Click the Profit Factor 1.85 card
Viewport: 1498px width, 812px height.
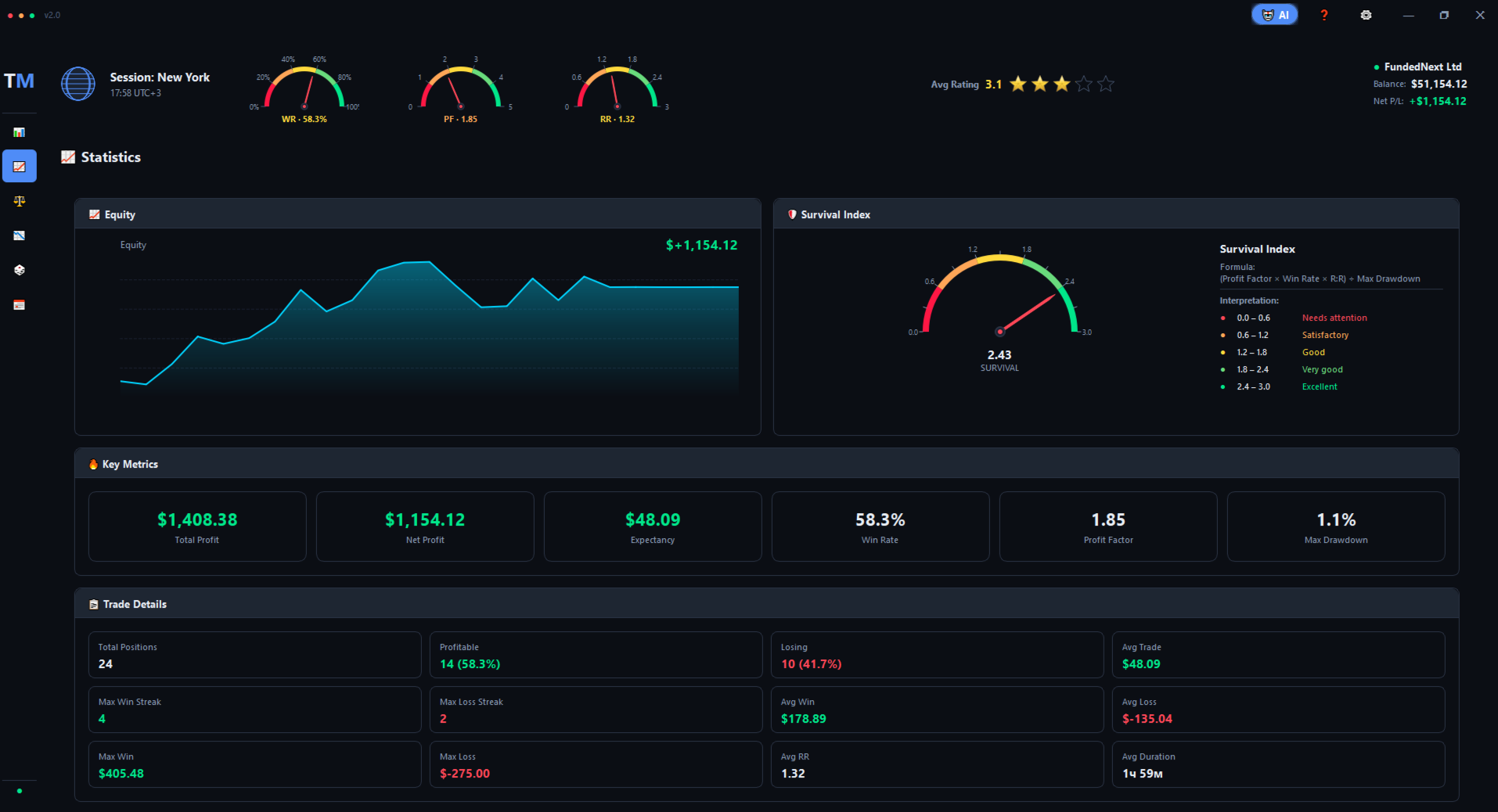(x=1108, y=526)
